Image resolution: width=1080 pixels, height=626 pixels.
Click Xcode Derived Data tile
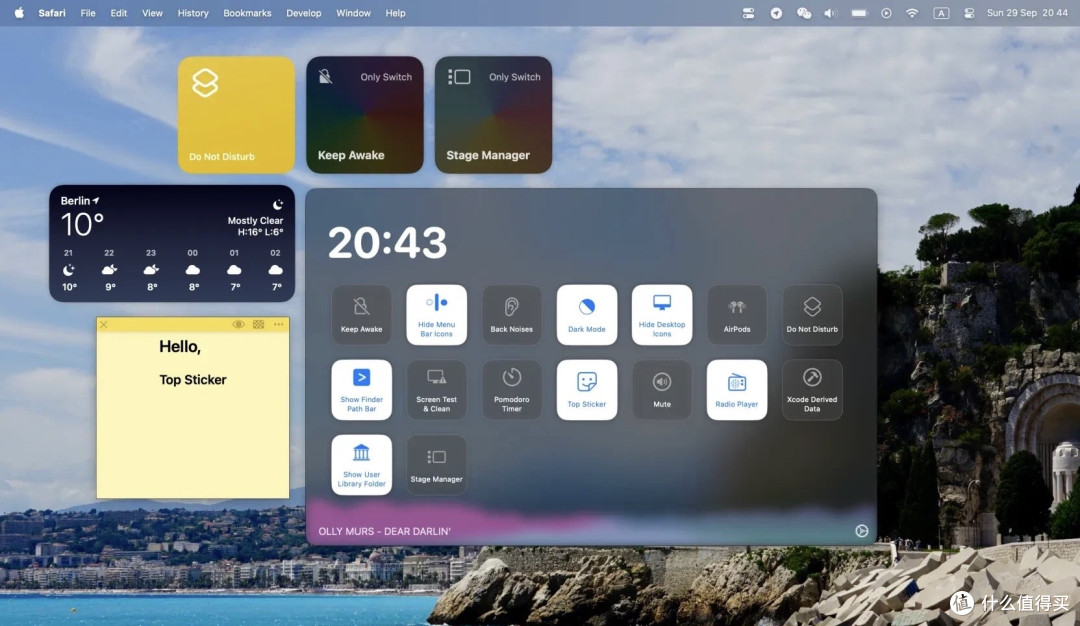click(x=811, y=390)
